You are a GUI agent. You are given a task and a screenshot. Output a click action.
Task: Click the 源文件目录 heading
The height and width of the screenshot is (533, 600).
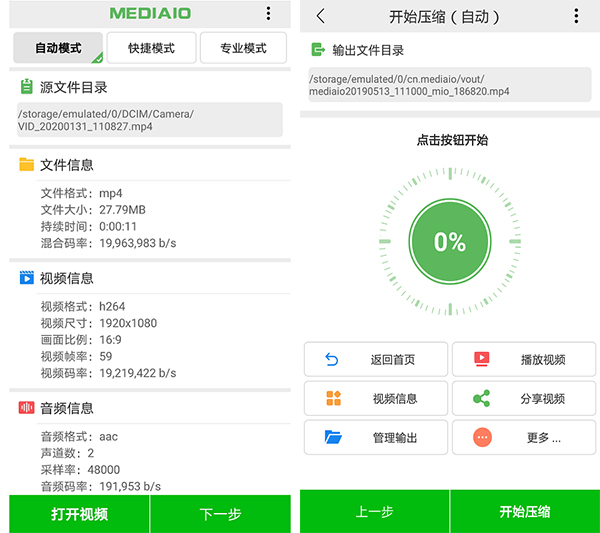click(73, 87)
